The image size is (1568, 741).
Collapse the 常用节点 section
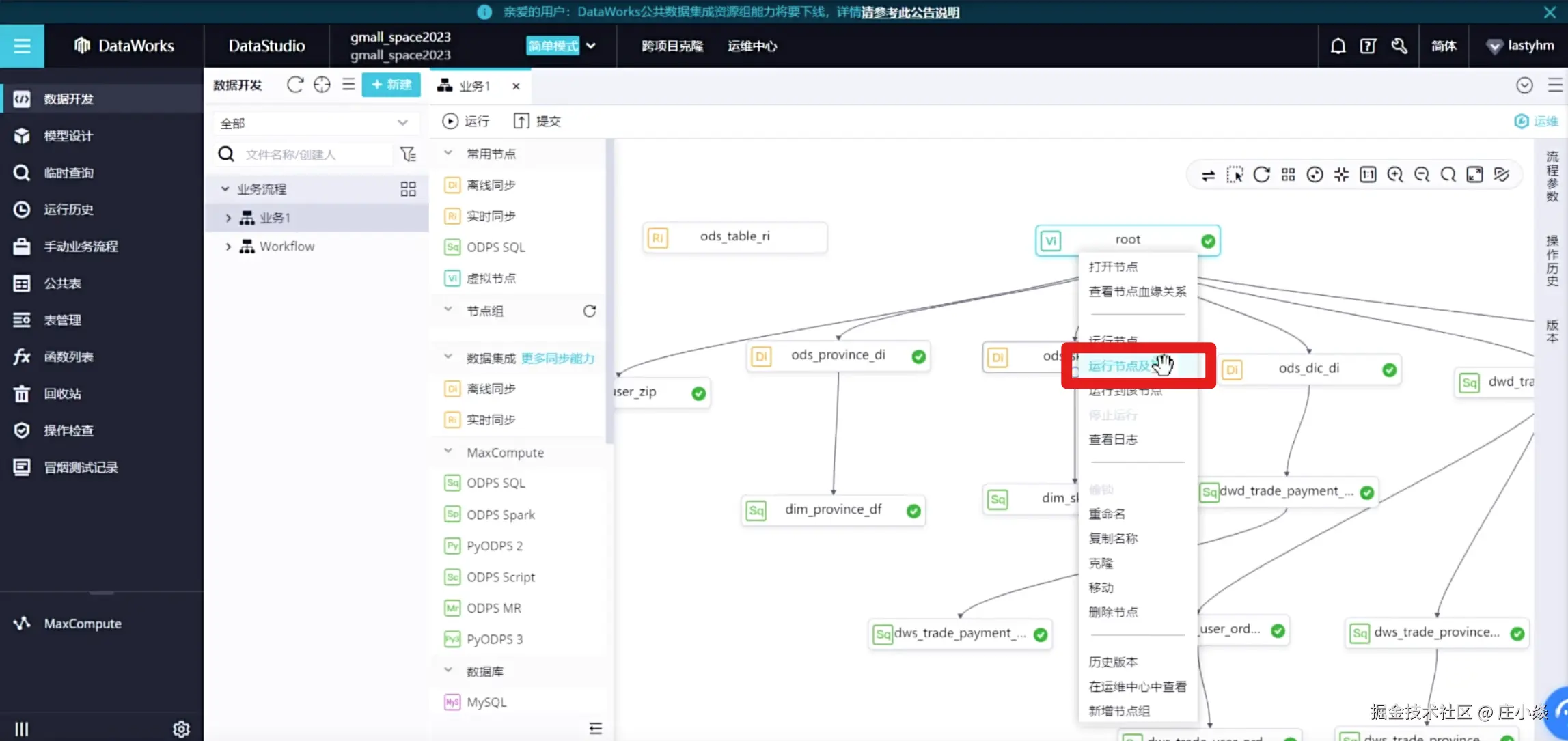click(448, 154)
